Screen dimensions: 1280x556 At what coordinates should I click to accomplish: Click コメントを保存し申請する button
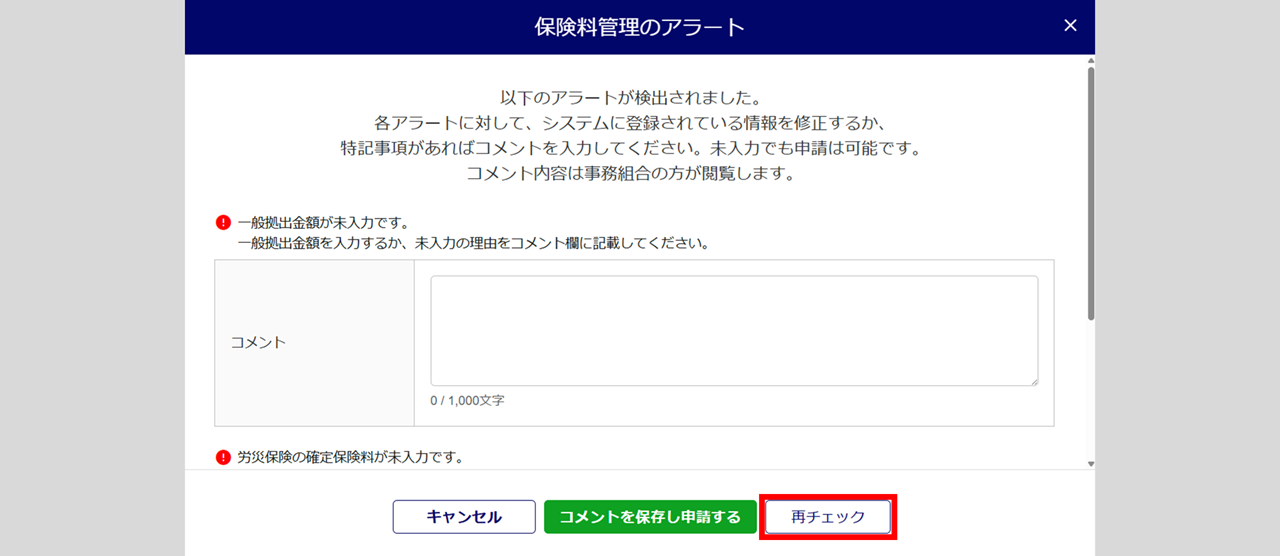pyautogui.click(x=650, y=517)
